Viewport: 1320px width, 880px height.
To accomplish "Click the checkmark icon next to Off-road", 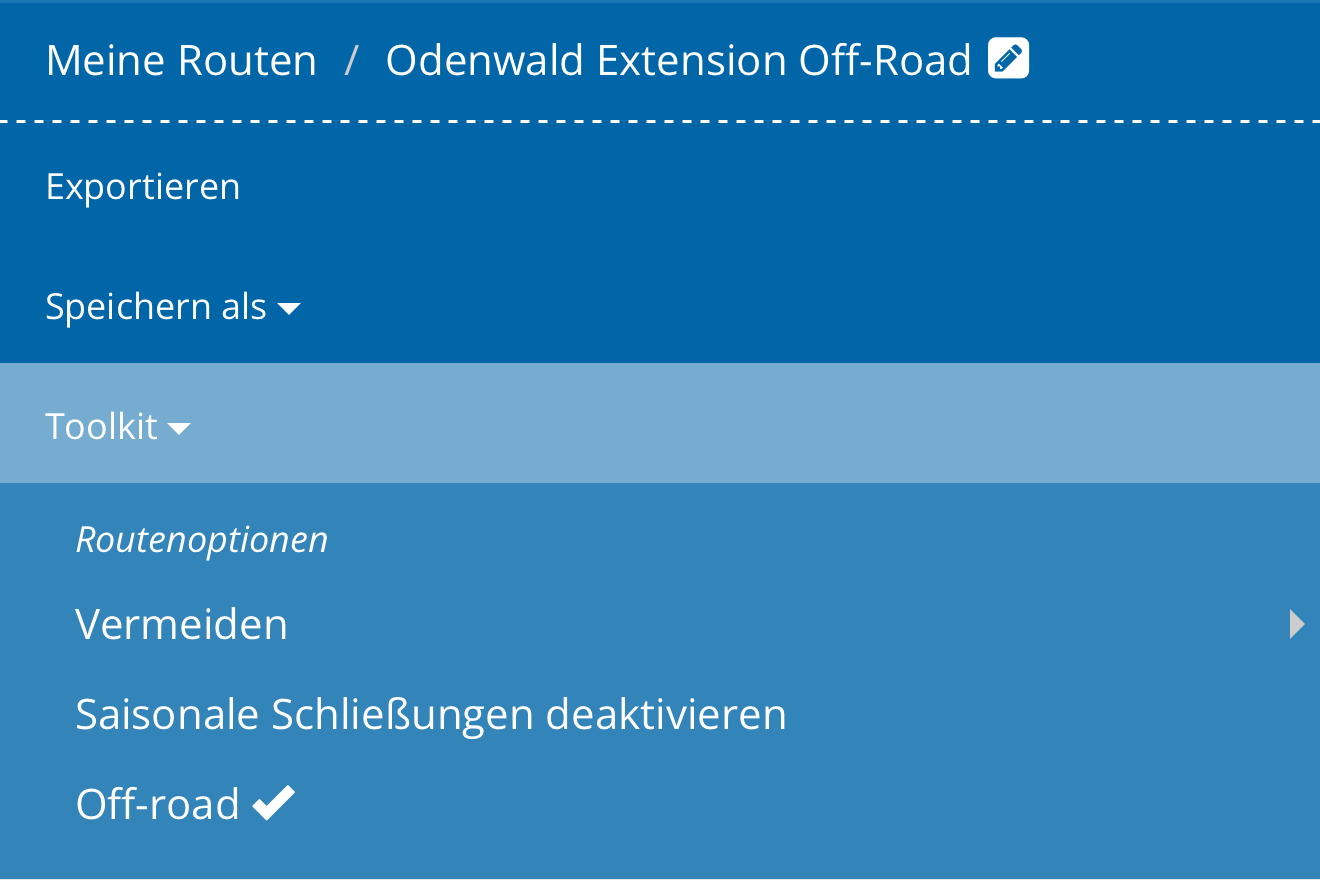I will pos(273,803).
